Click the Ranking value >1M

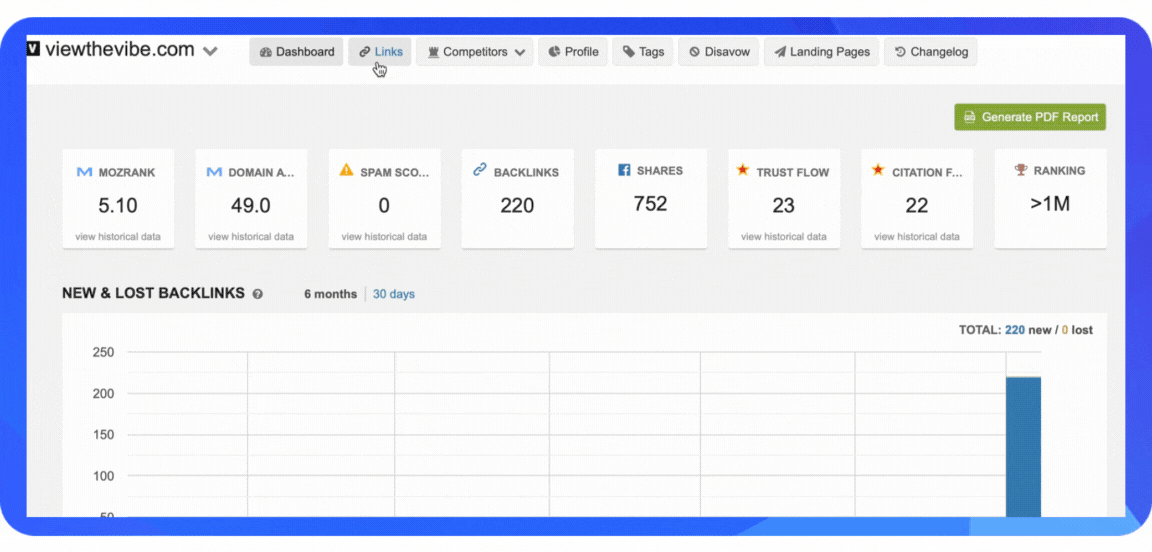coord(1050,204)
